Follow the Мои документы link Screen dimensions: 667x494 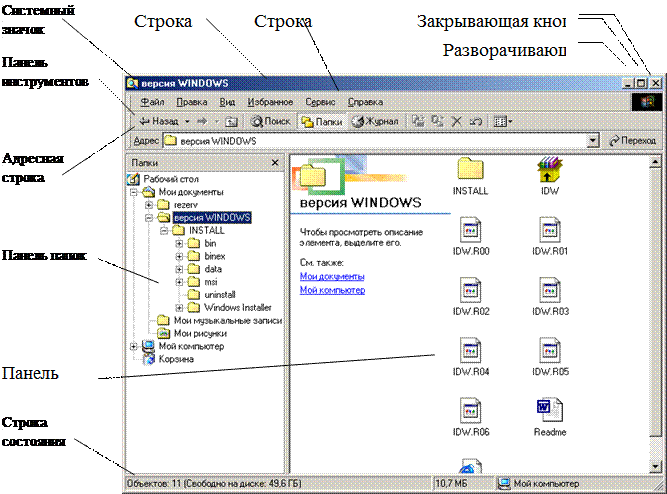pos(332,276)
